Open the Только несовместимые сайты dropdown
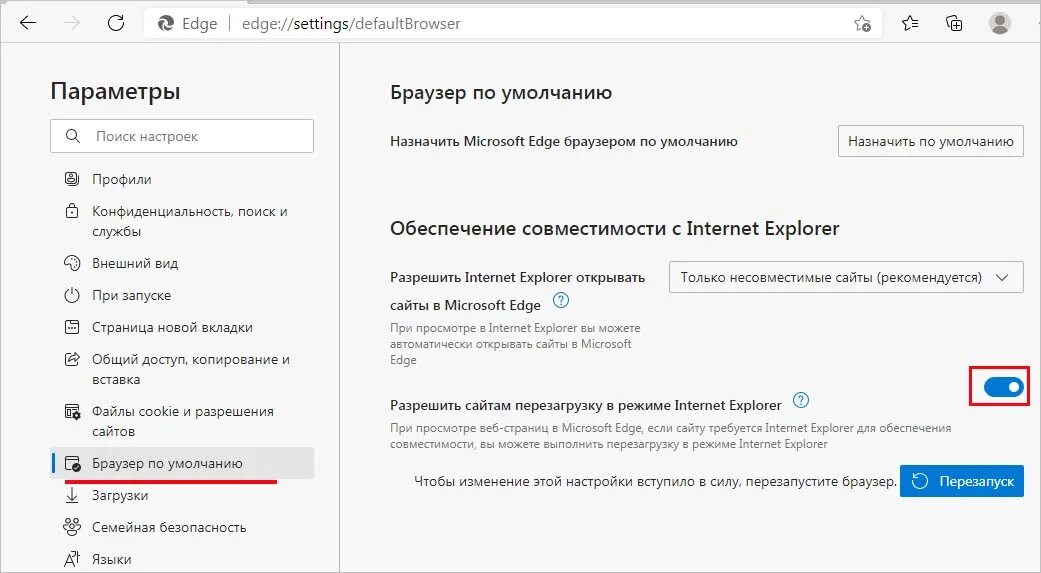 [846, 278]
